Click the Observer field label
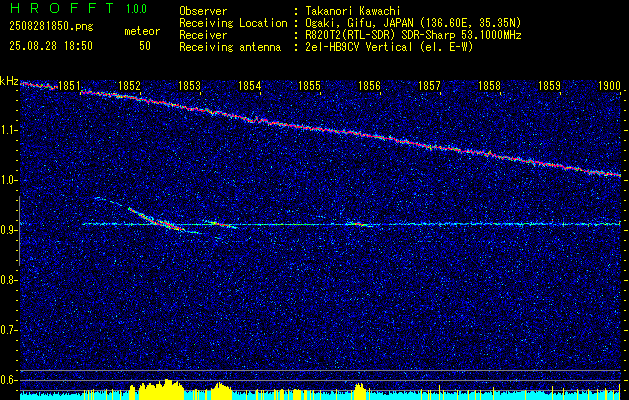Screen dimensions: 629x400 pyautogui.click(x=203, y=11)
